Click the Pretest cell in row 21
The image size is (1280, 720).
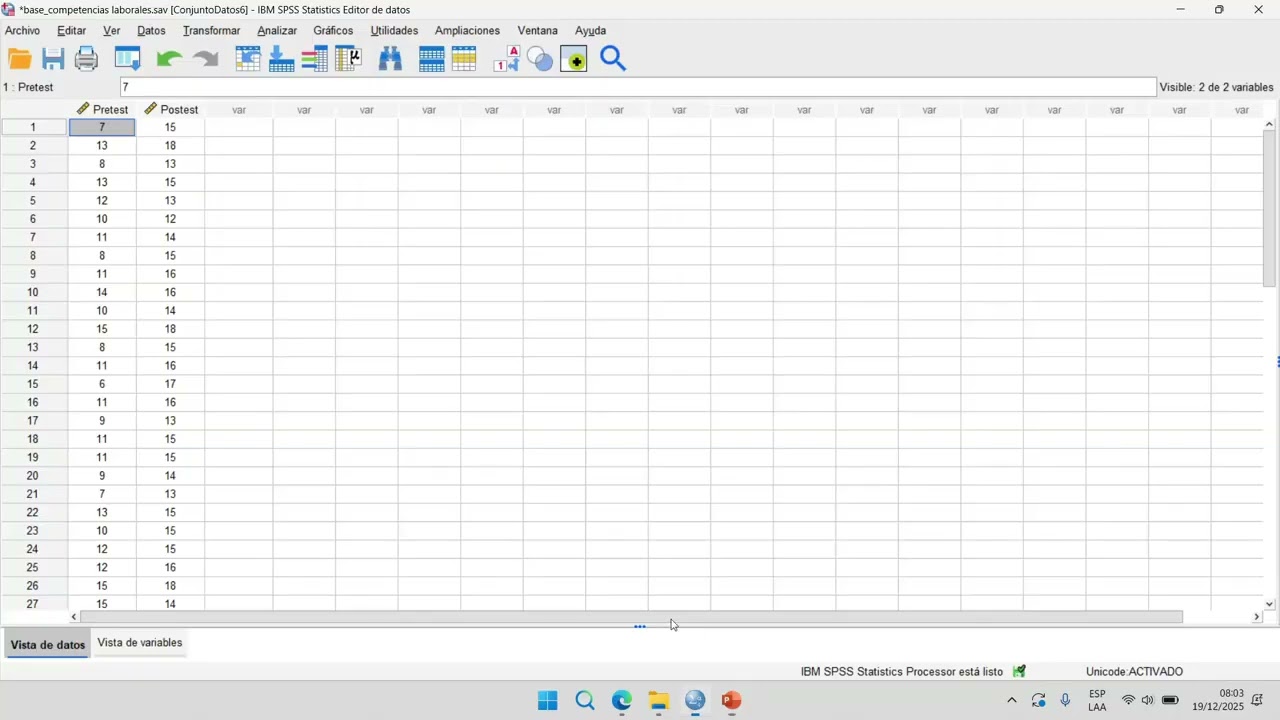pos(102,494)
